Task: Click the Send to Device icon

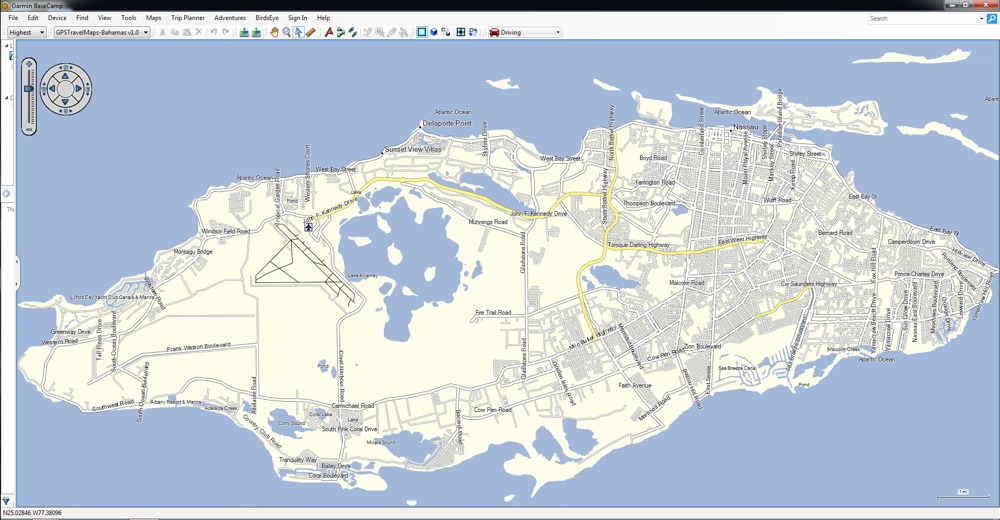Action: [x=244, y=32]
